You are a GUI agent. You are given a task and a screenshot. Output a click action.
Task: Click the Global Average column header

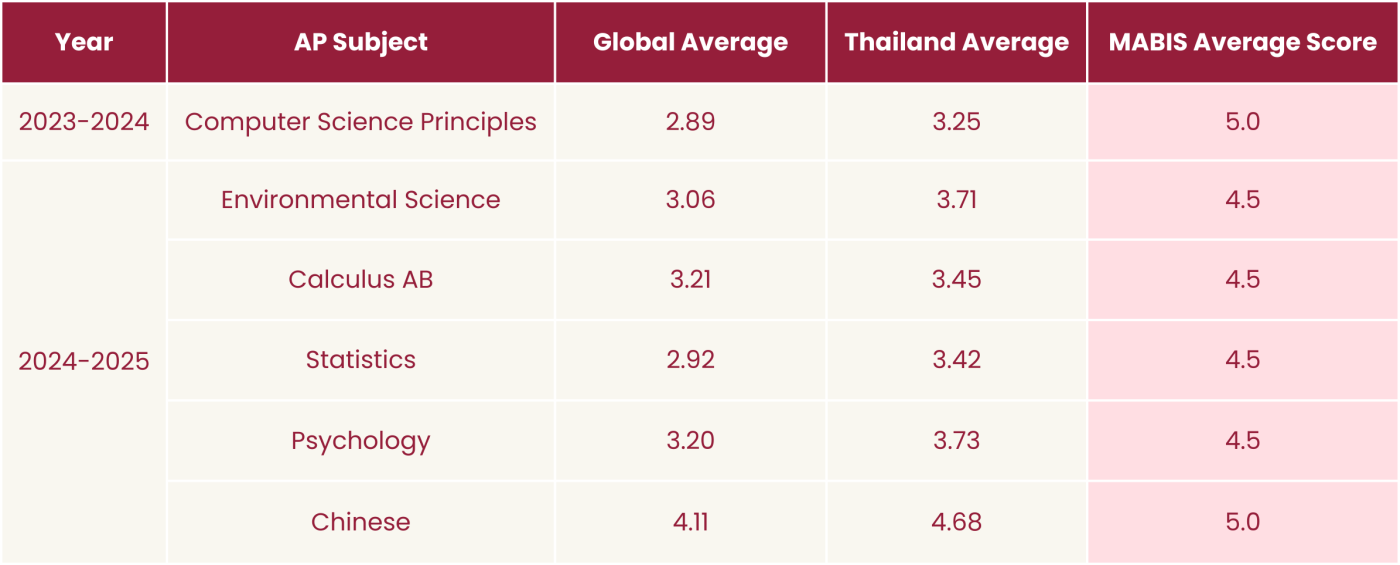pos(690,42)
